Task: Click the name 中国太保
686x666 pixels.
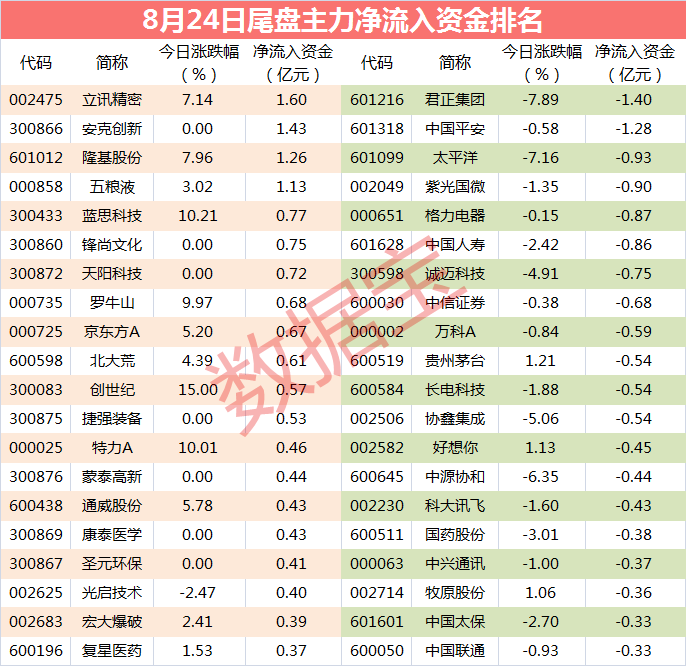Action: click(455, 622)
